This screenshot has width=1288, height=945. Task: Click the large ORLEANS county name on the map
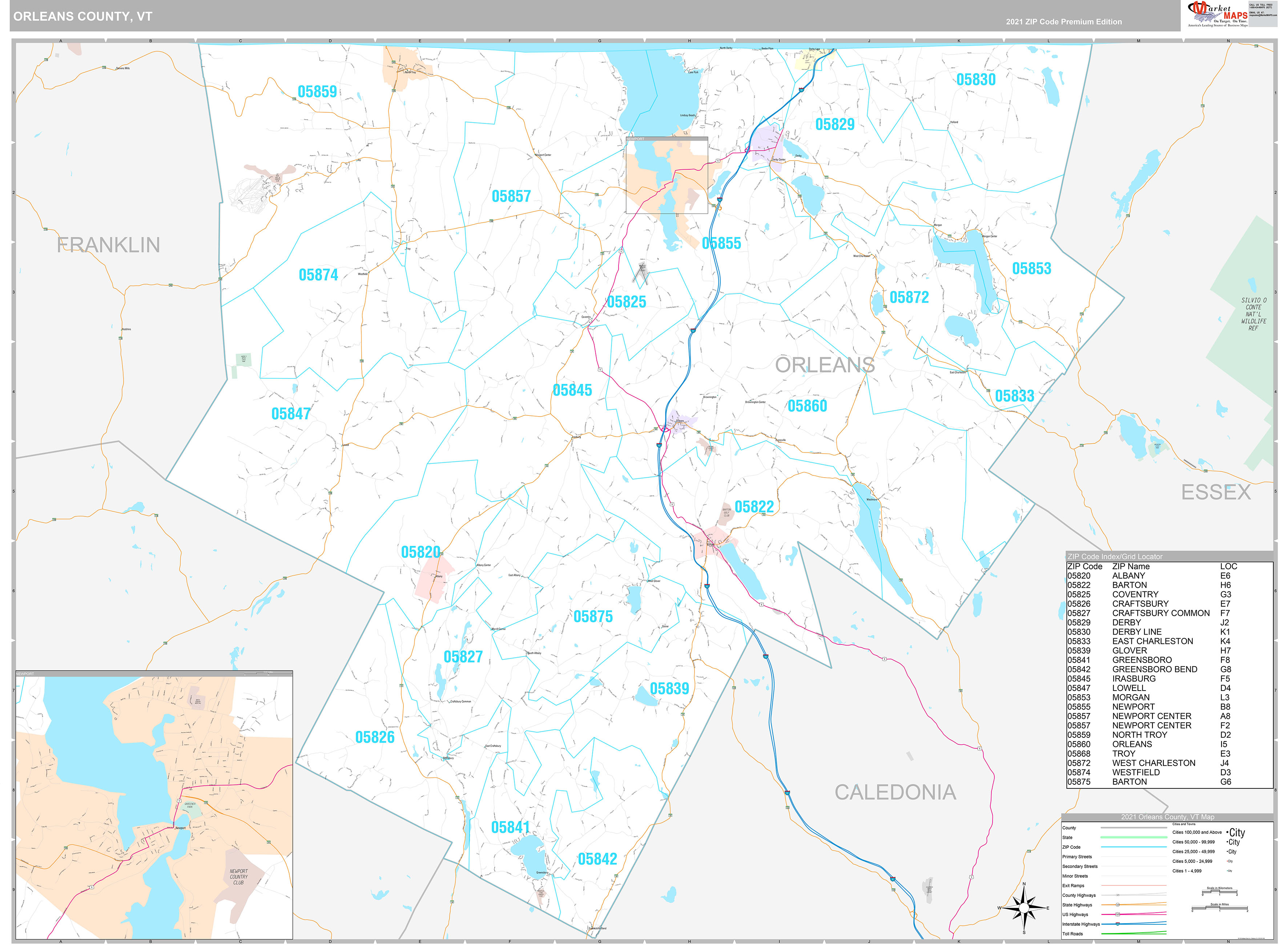point(825,365)
